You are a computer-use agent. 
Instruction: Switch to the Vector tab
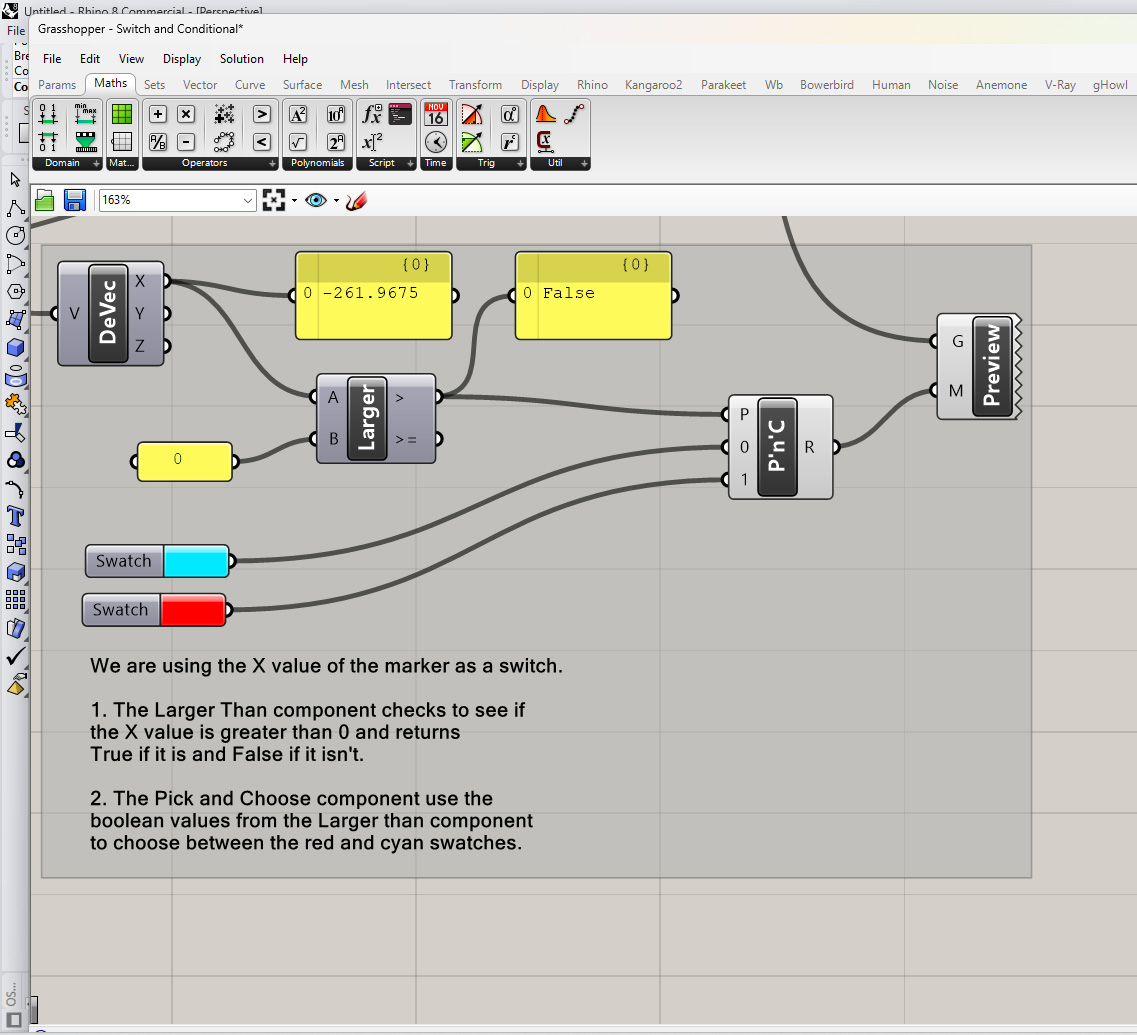tap(200, 85)
